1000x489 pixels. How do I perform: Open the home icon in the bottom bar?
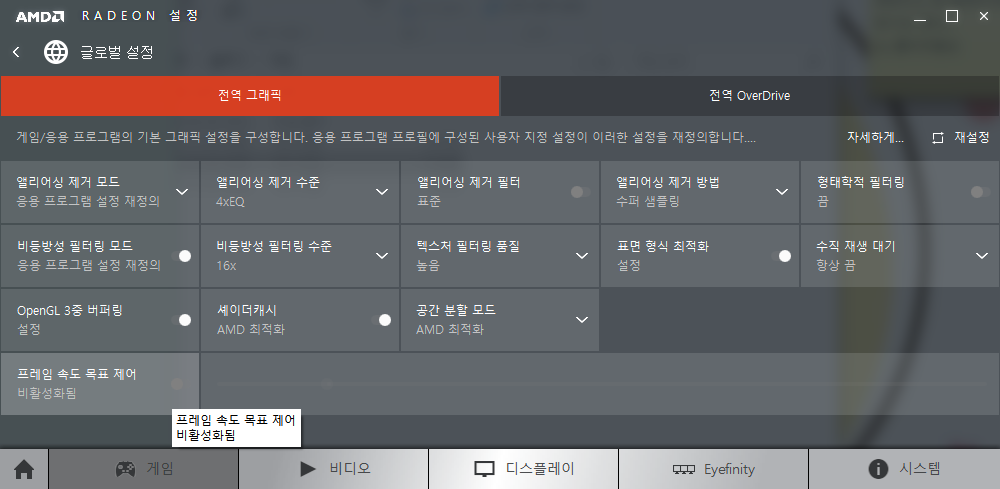tap(24, 469)
